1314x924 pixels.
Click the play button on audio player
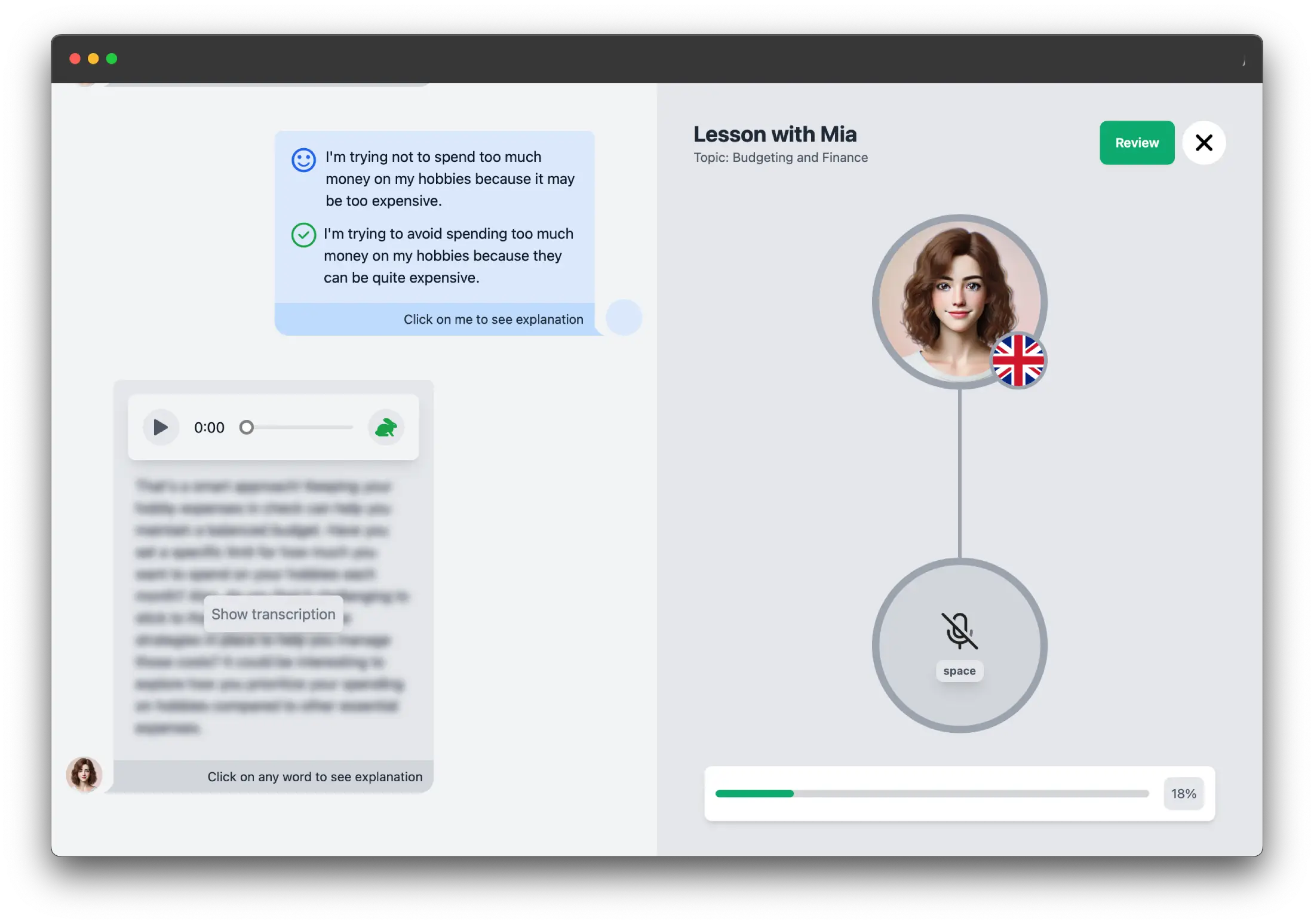pos(160,427)
